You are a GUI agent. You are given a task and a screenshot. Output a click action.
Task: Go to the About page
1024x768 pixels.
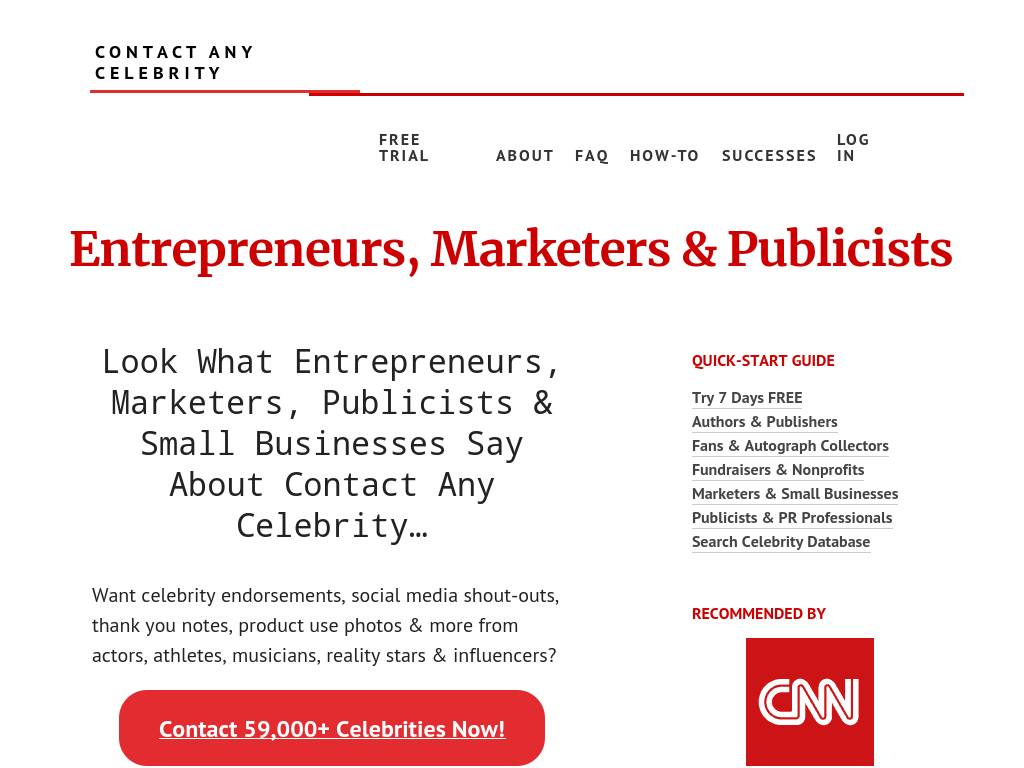coord(525,156)
